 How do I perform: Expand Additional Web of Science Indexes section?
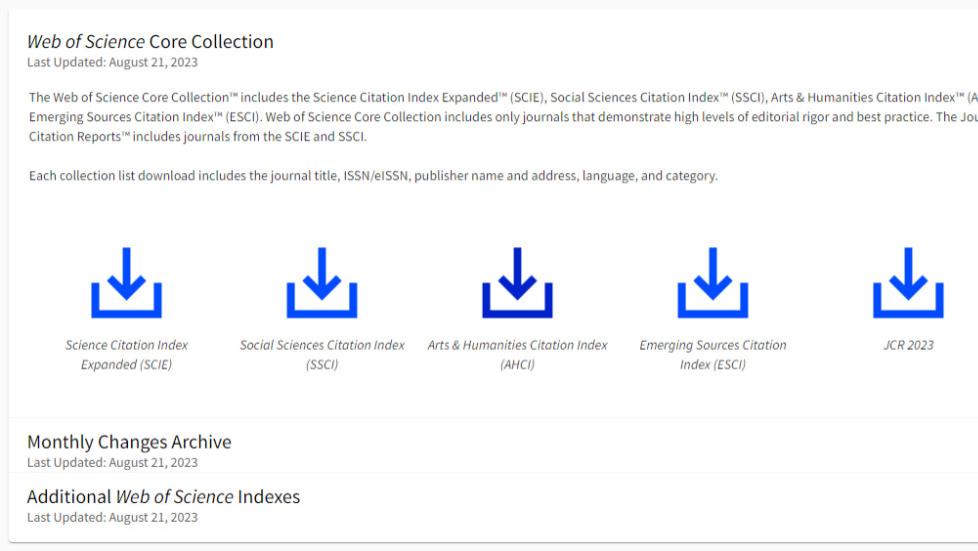(163, 497)
